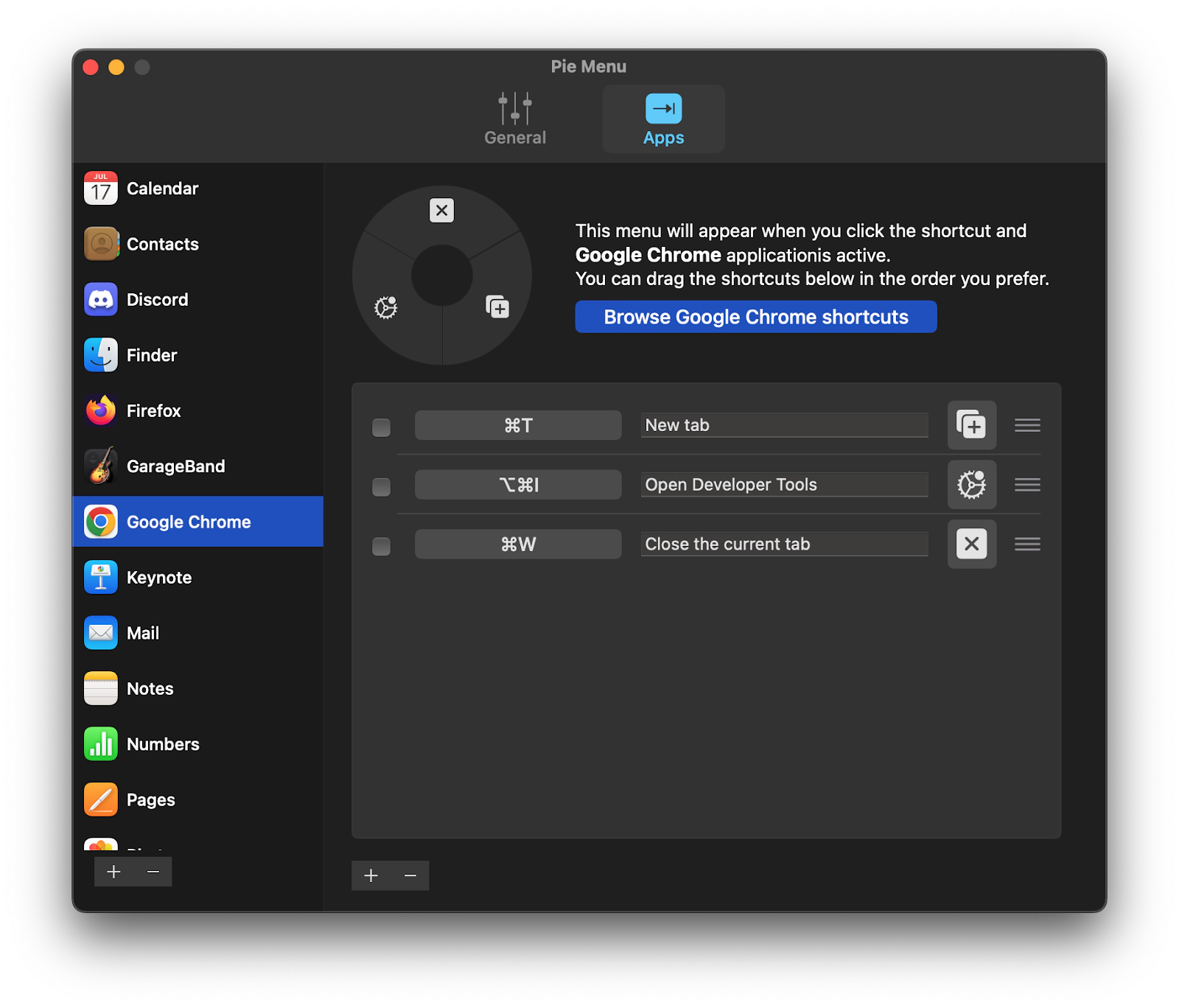The height and width of the screenshot is (1008, 1179).
Task: Remove the selected app from the sidebar
Action: click(153, 872)
